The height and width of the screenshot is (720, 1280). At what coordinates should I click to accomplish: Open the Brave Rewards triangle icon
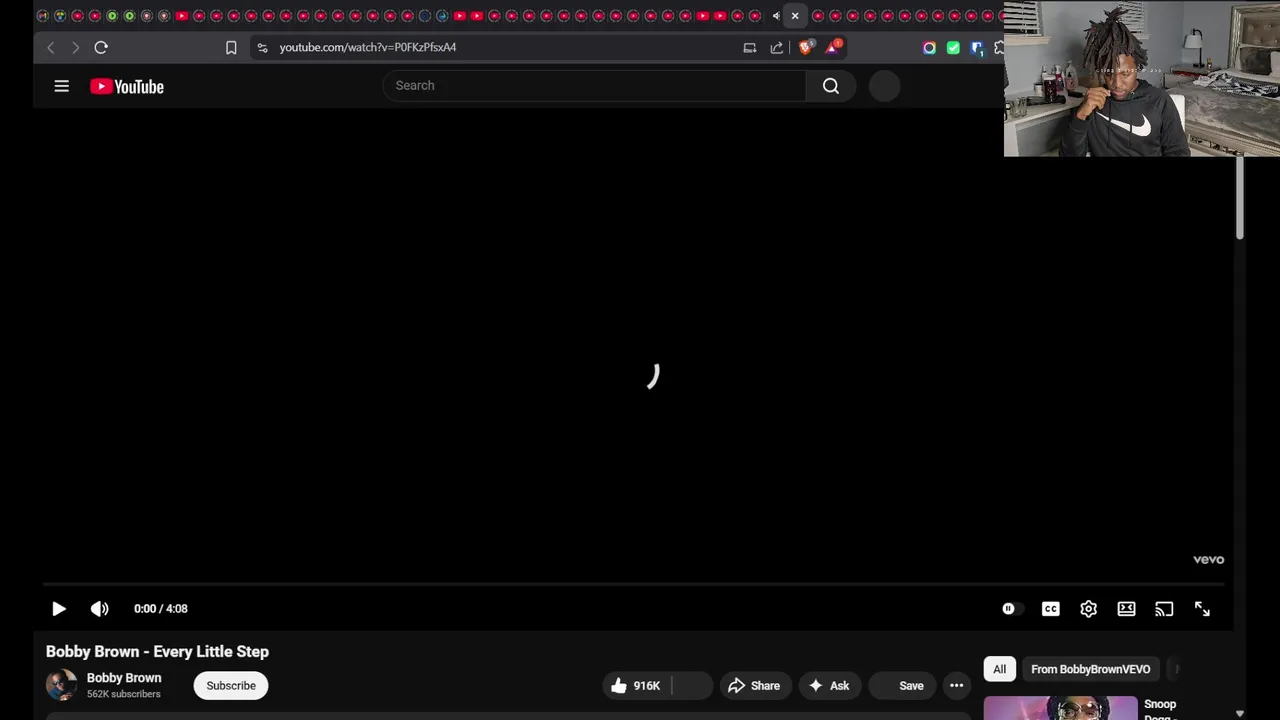click(x=833, y=47)
